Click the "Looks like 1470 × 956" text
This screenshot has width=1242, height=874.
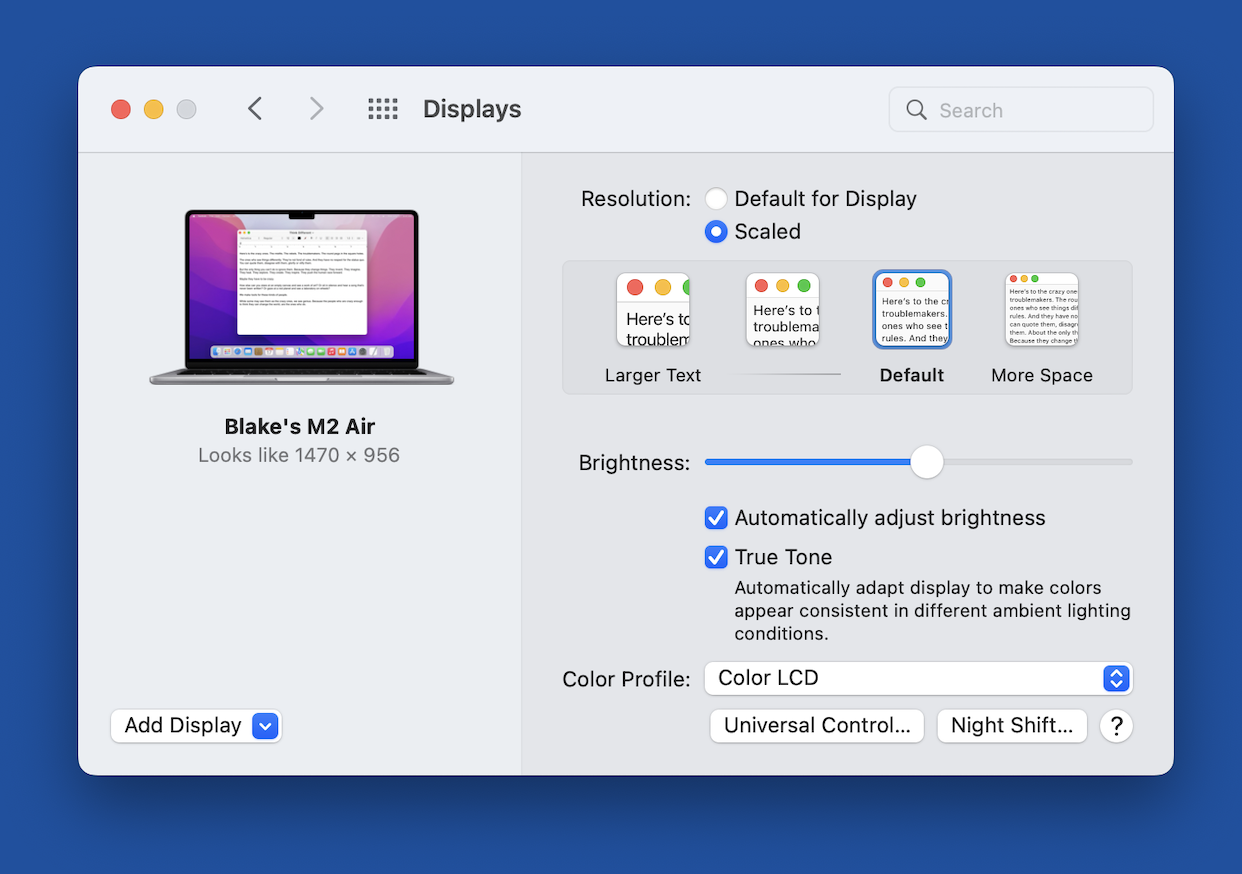tap(299, 455)
